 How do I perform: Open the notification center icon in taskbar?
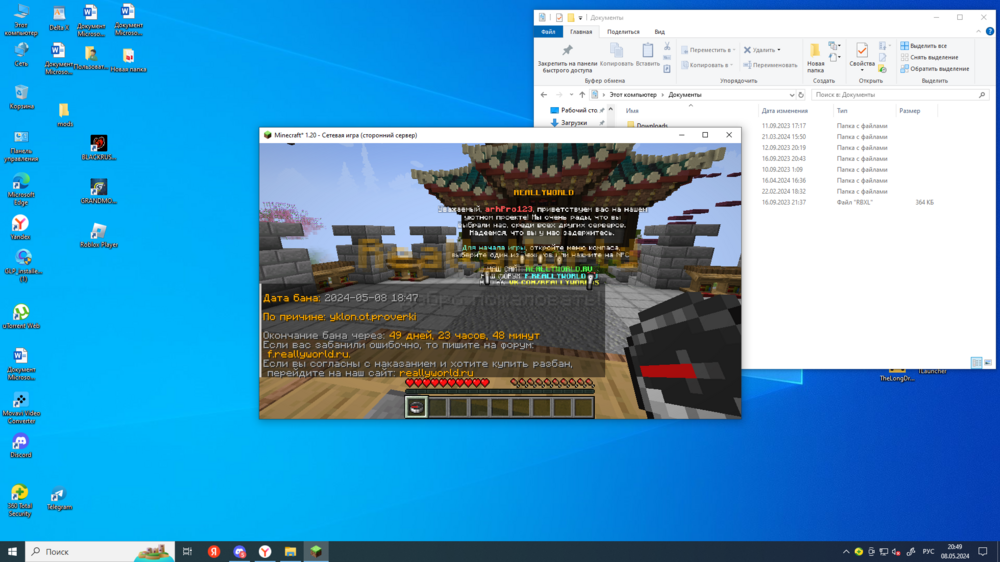pos(983,552)
